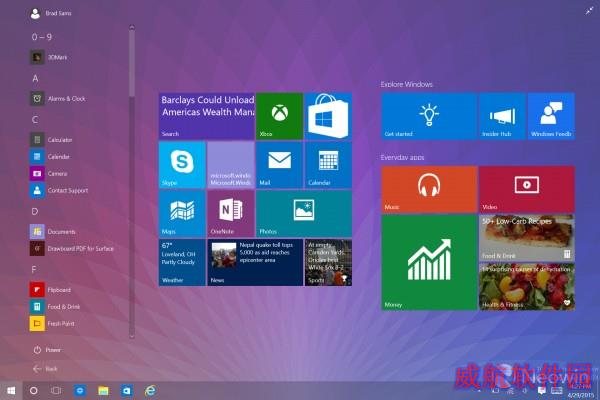The width and height of the screenshot is (600, 400).
Task: Select the C letter header in the app list
Action: coord(35,120)
